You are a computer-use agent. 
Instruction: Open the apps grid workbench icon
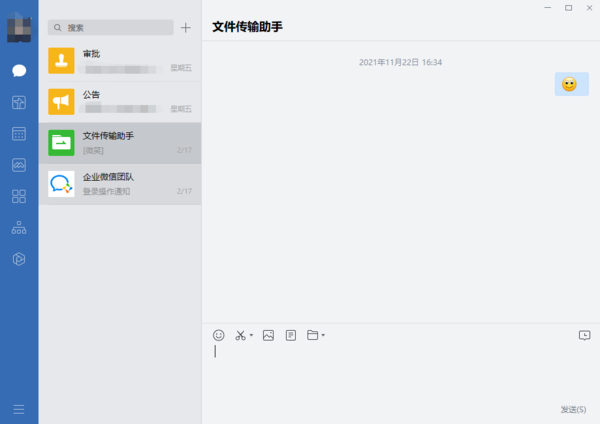(x=18, y=196)
